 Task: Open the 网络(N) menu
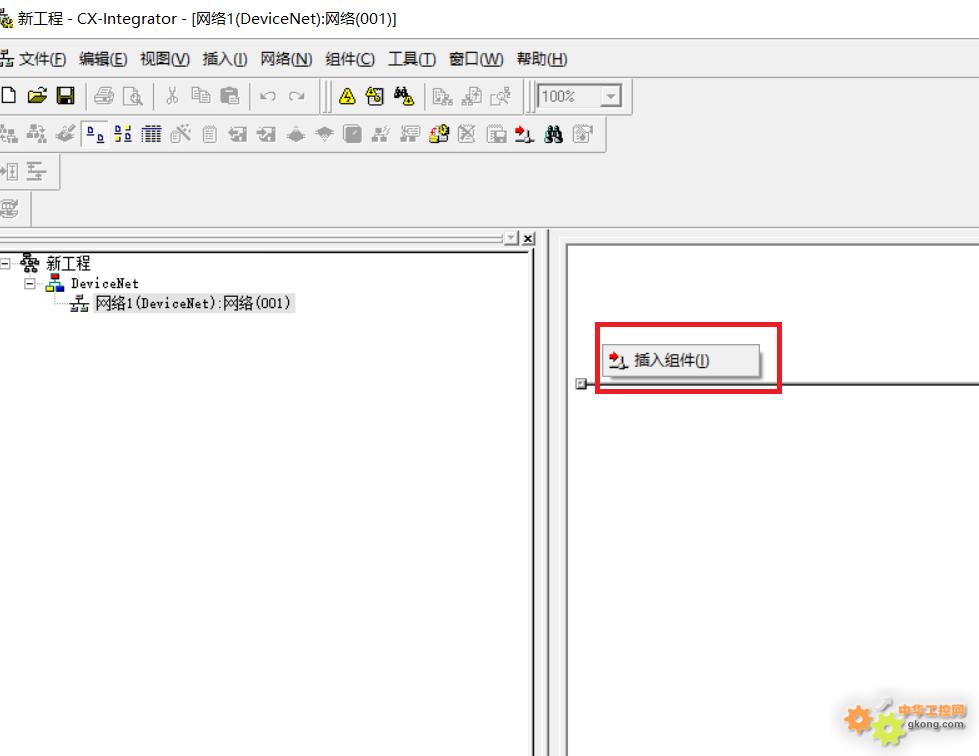click(286, 59)
